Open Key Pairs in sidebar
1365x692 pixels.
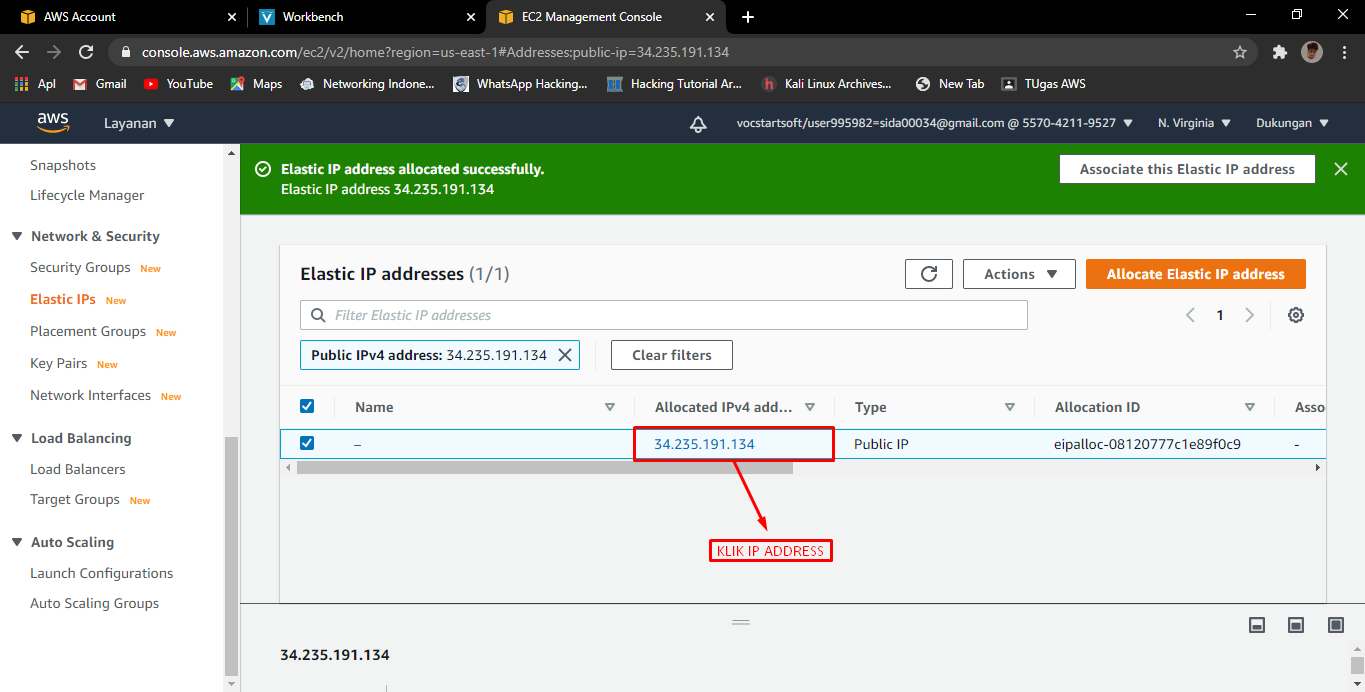[58, 363]
